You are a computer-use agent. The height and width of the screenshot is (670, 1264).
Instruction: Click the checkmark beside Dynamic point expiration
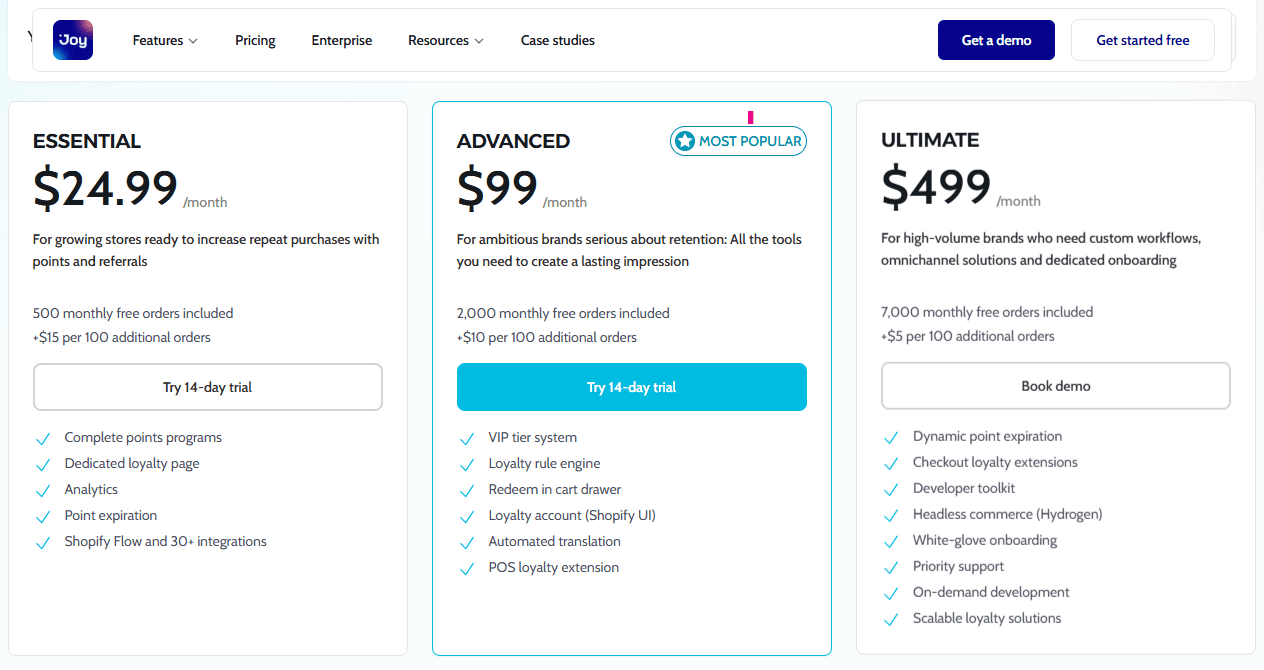click(x=891, y=436)
